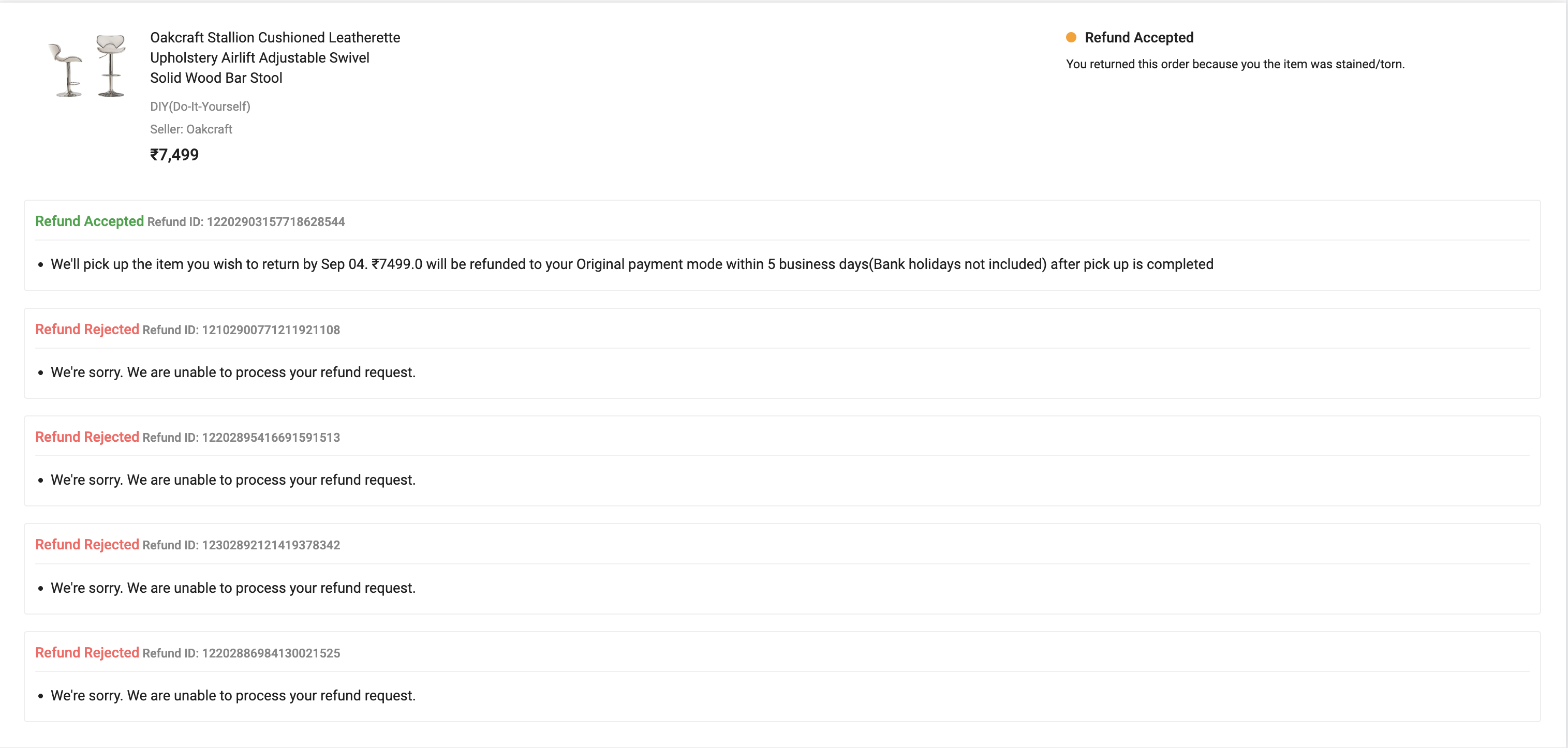
Task: Click the Sep 04 pickup refund message
Action: (x=631, y=264)
